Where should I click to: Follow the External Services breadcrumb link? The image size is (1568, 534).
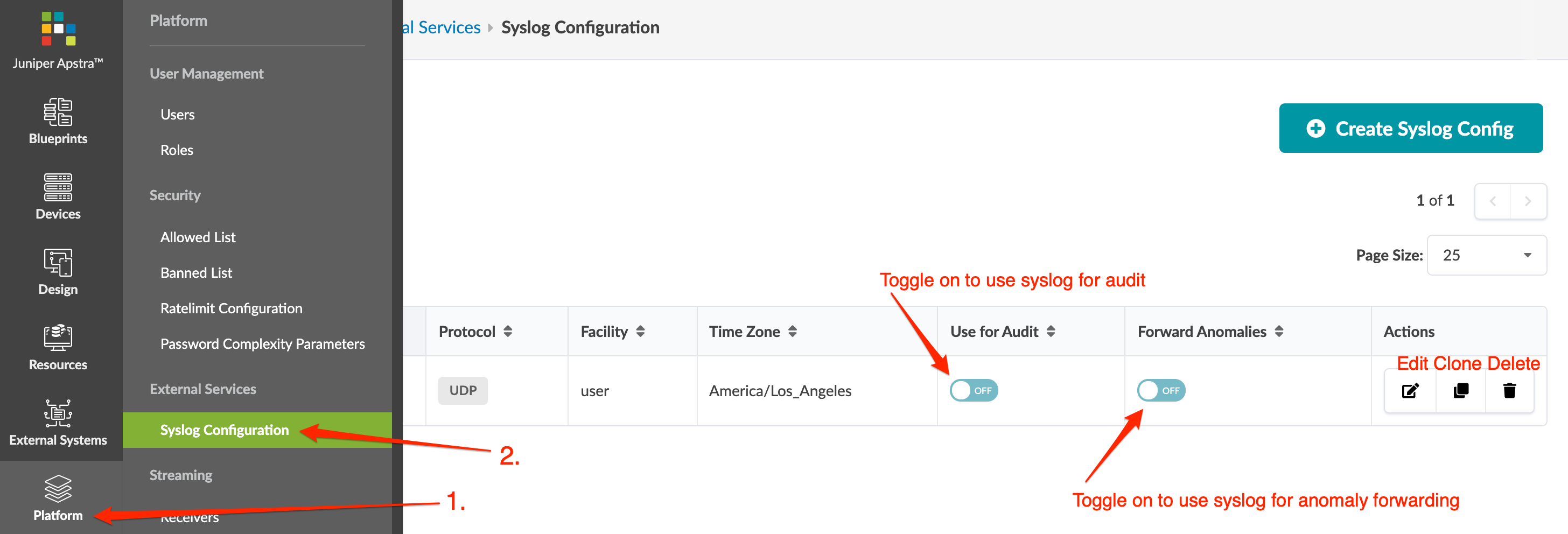(442, 27)
